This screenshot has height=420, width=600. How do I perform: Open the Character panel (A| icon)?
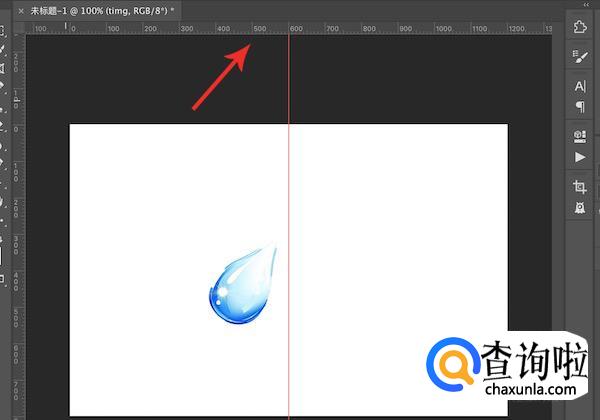pos(580,87)
